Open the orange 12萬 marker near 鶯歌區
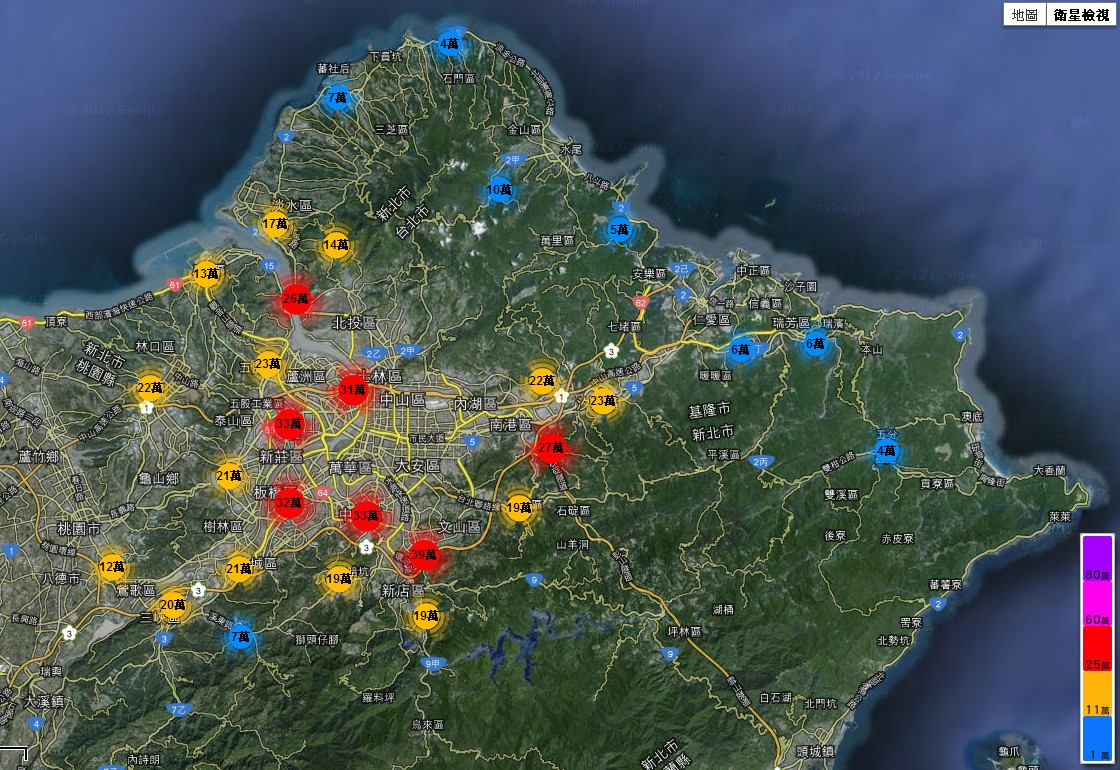 tap(112, 567)
